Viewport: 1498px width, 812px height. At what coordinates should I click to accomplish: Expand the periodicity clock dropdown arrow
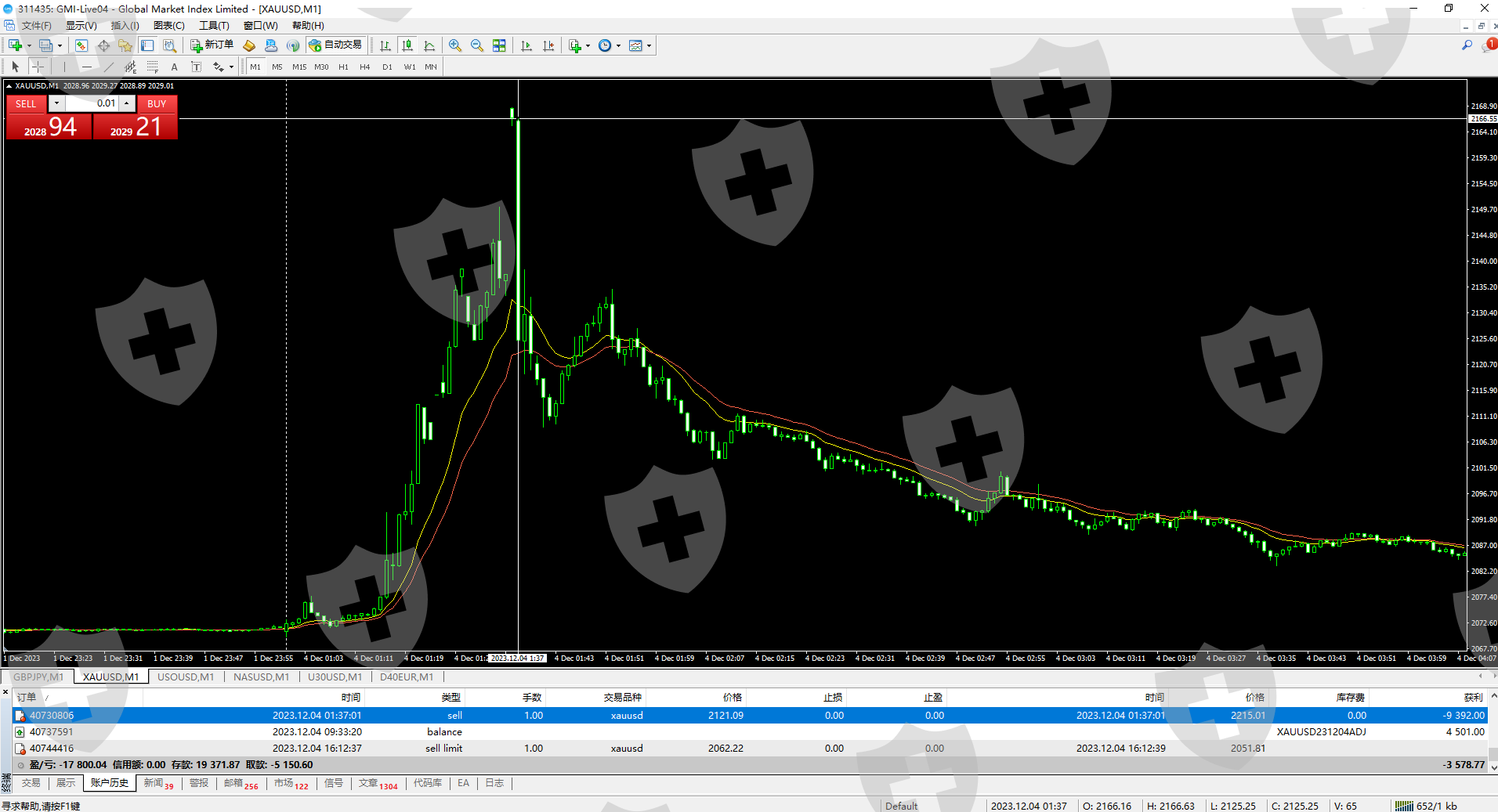pos(618,45)
